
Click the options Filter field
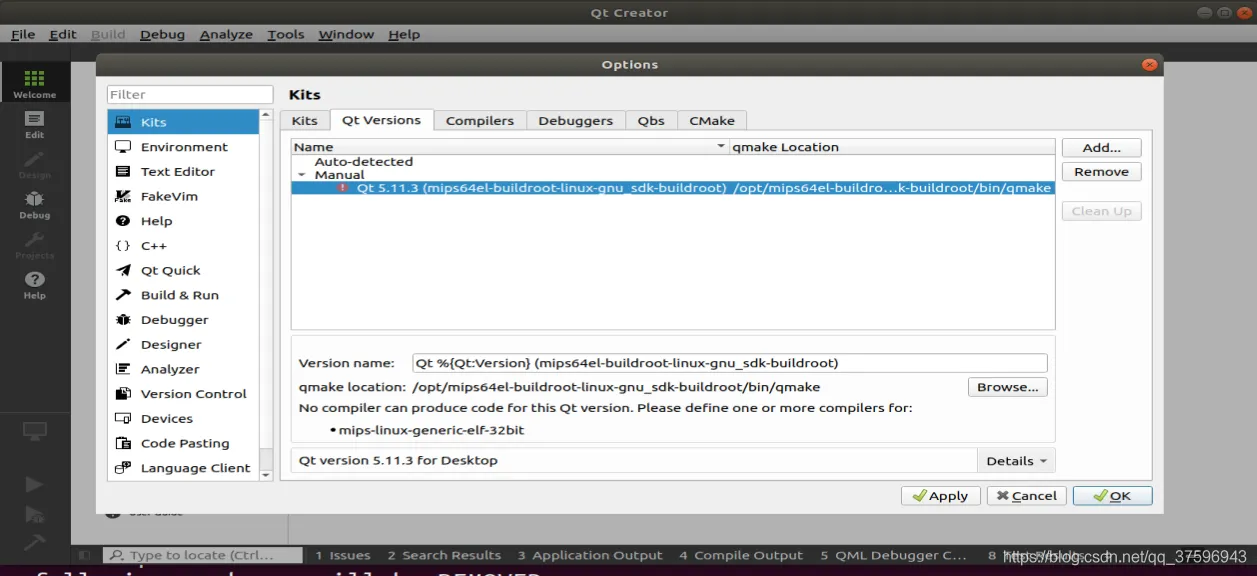[x=190, y=94]
